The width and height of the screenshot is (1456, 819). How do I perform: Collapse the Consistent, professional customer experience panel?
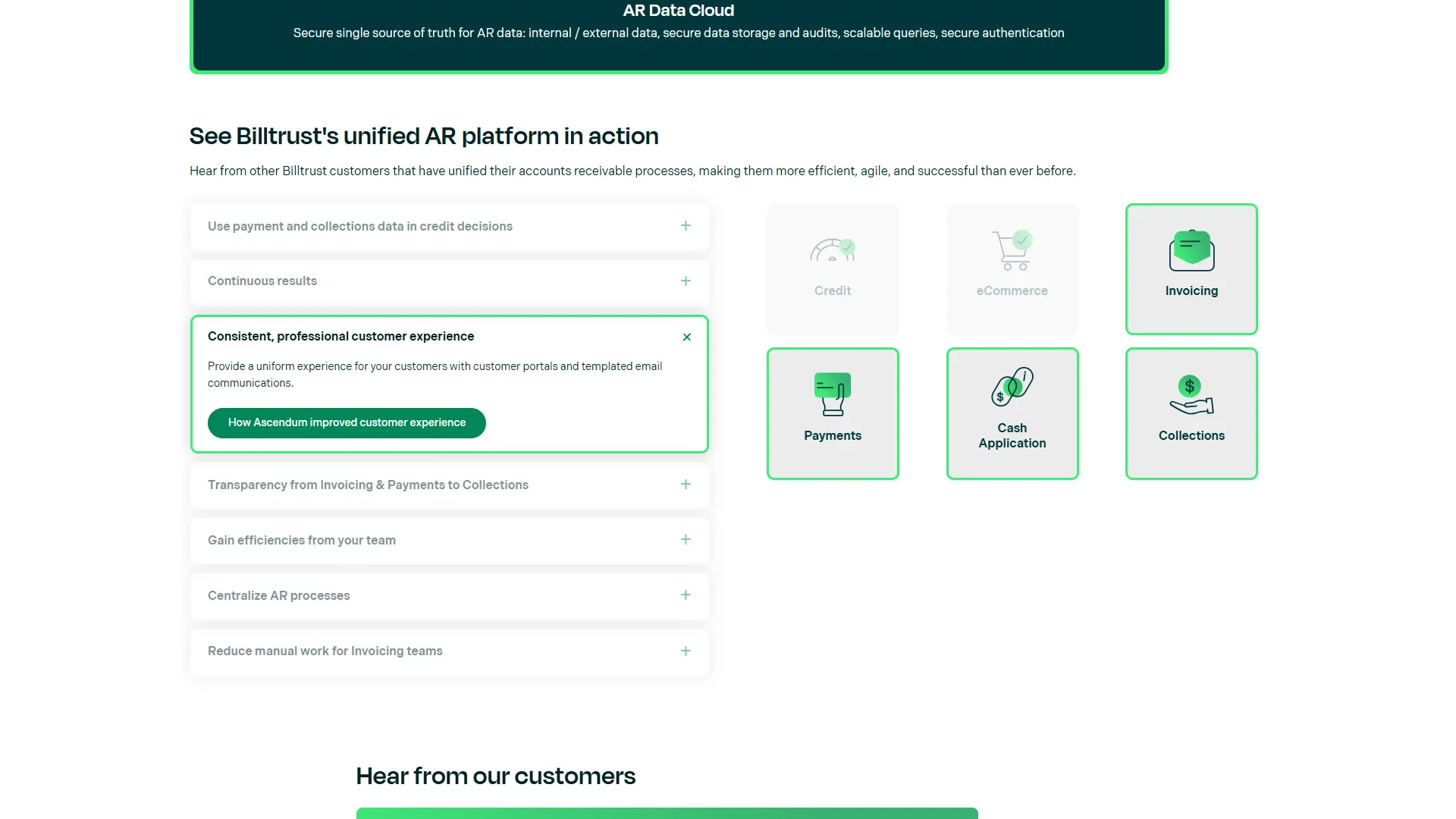click(x=687, y=337)
